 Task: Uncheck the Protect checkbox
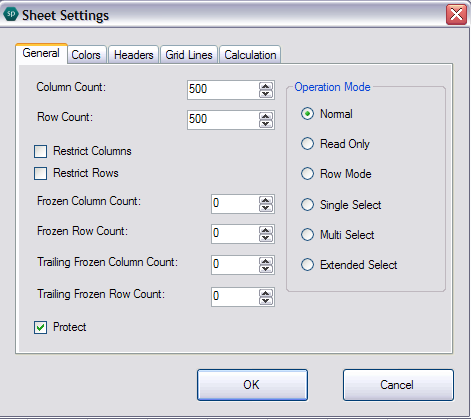pyautogui.click(x=40, y=327)
